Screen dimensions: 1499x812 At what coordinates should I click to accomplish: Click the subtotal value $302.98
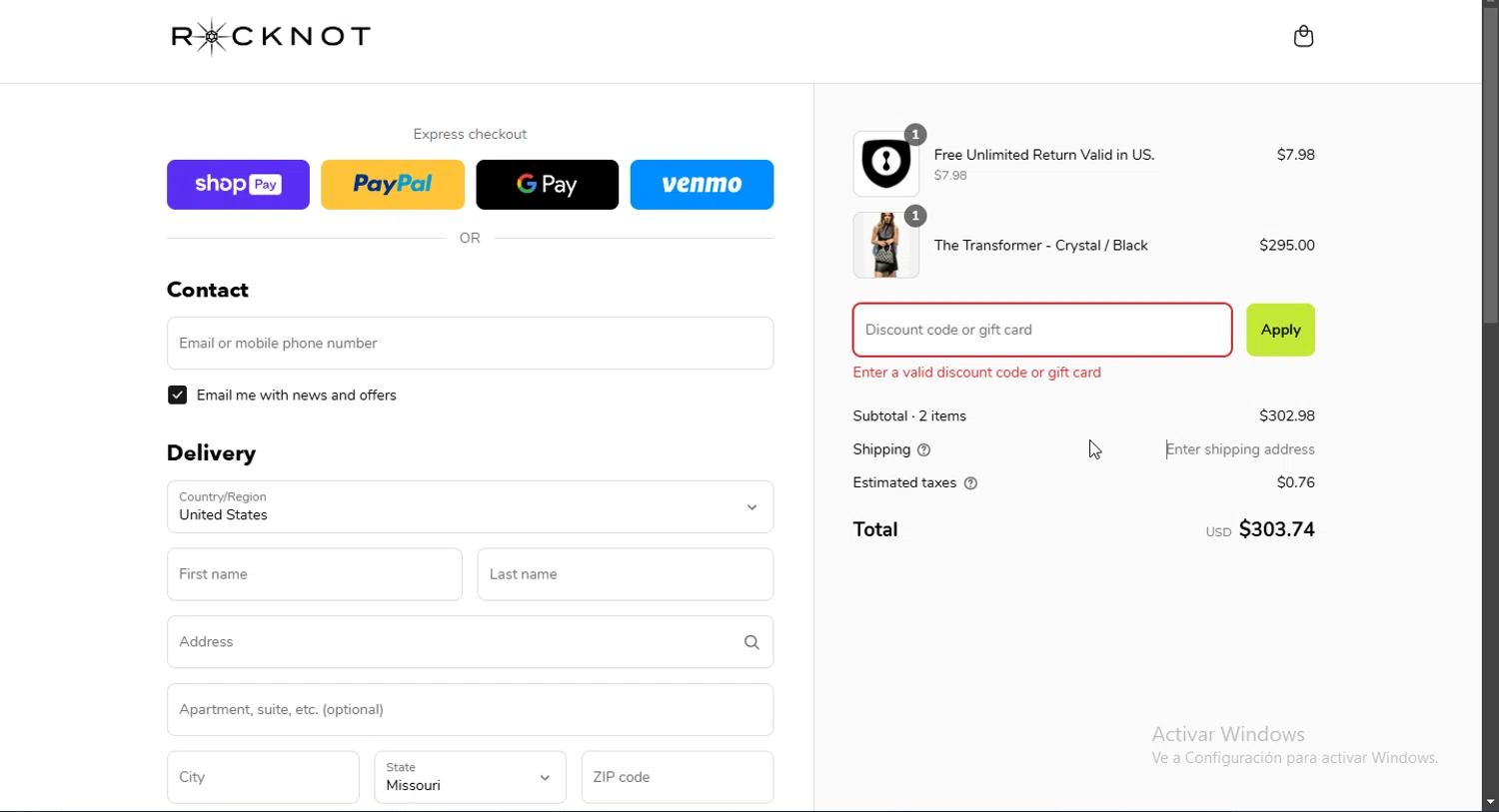pos(1287,416)
